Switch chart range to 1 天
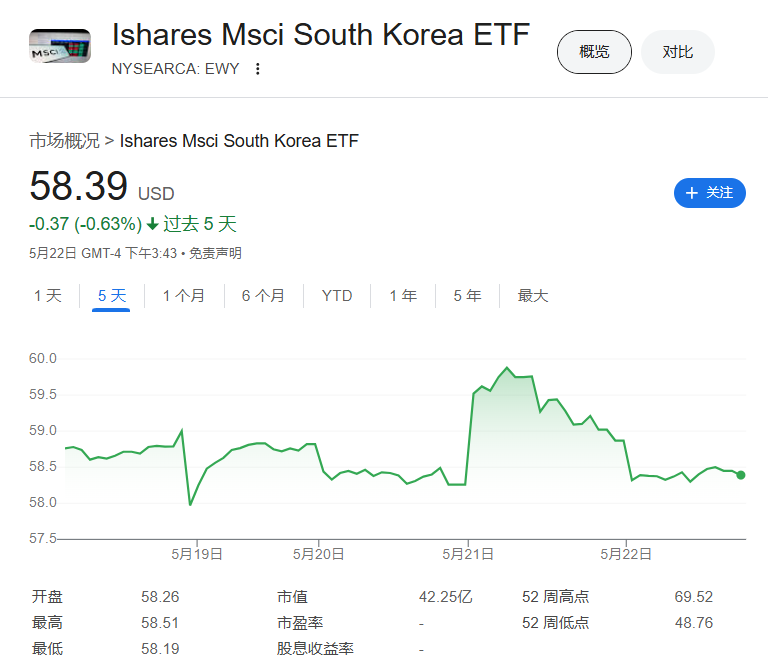Image resolution: width=768 pixels, height=668 pixels. point(48,296)
